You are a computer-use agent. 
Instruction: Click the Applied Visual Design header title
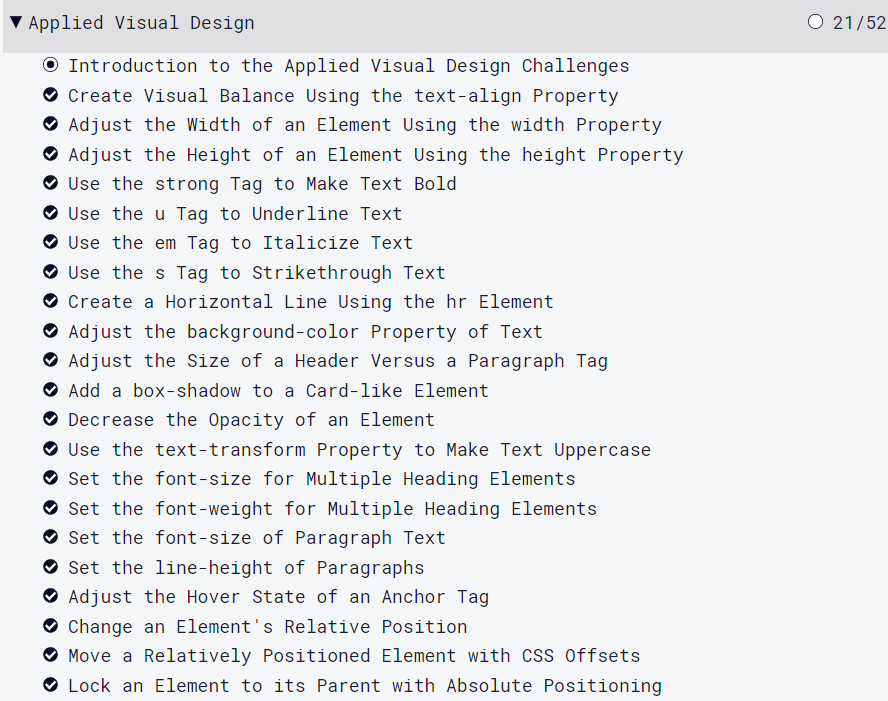141,23
